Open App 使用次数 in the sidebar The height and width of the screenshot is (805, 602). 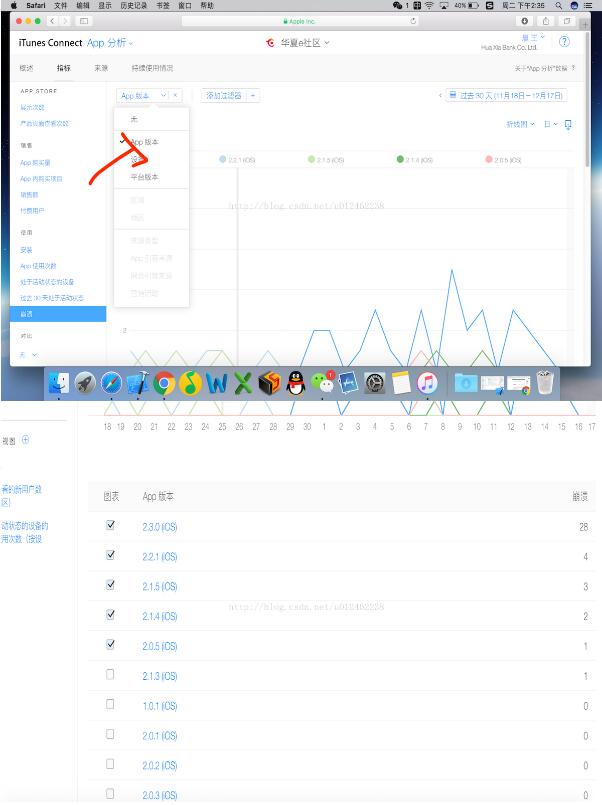pos(38,266)
